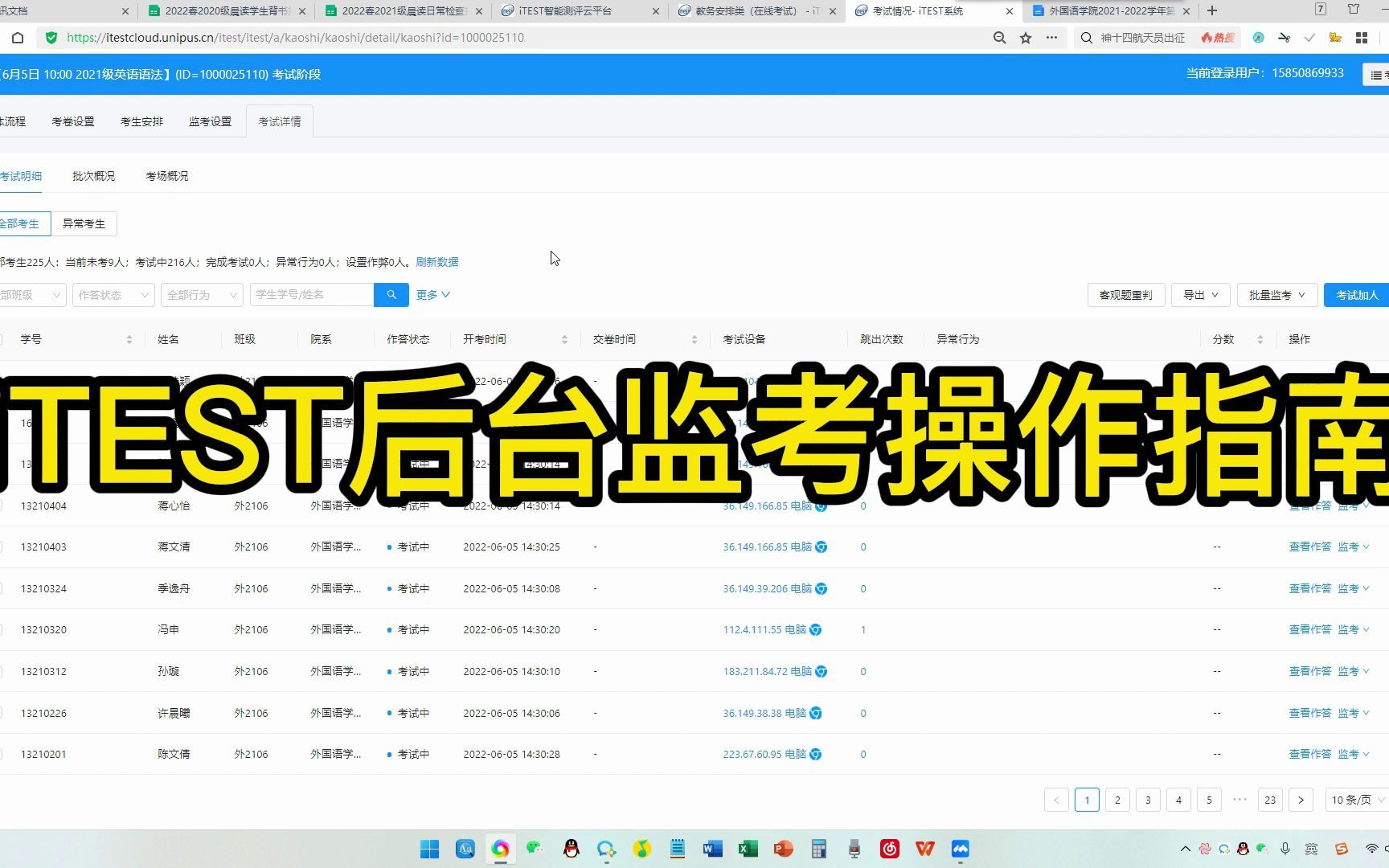Open 10 条/页 page size dropdown
This screenshot has height=868, width=1389.
point(1356,800)
